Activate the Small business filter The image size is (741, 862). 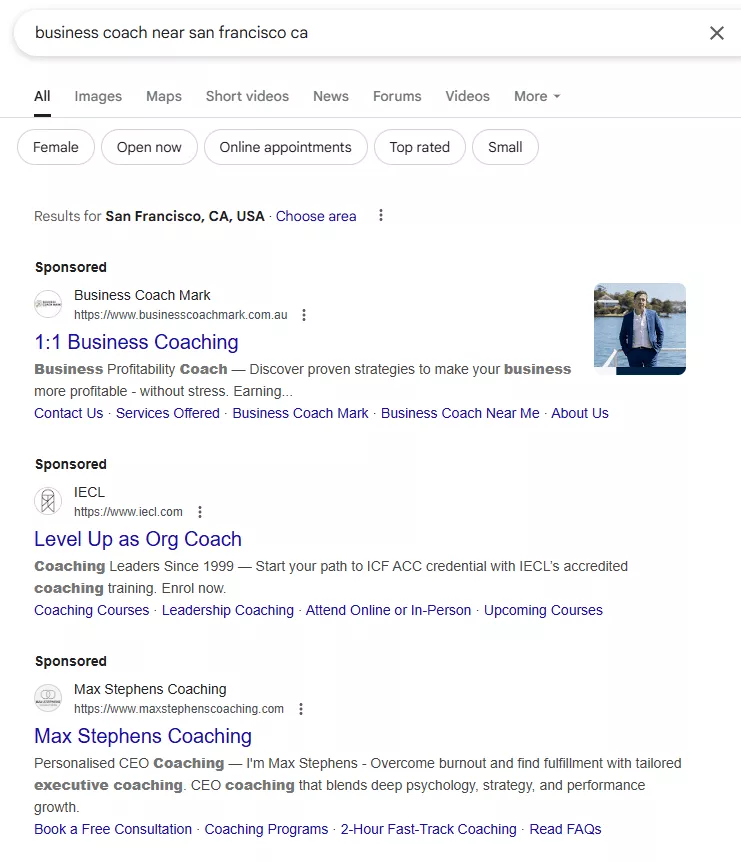point(505,146)
